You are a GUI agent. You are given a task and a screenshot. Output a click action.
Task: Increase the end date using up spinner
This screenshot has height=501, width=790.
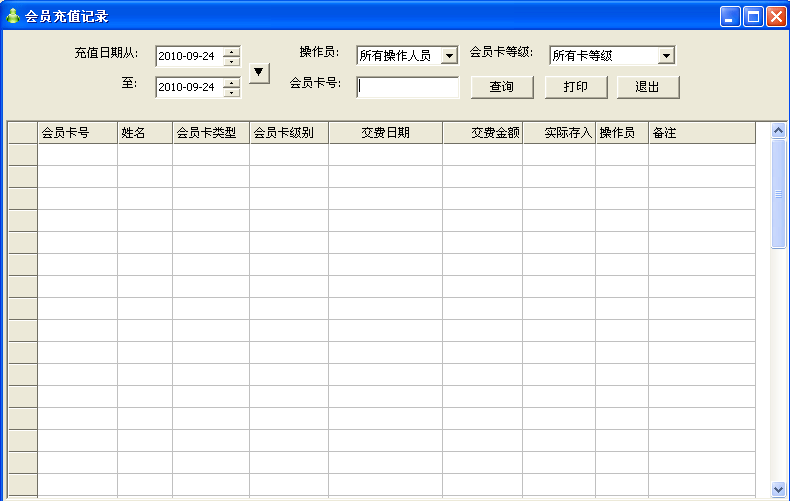pos(232,82)
